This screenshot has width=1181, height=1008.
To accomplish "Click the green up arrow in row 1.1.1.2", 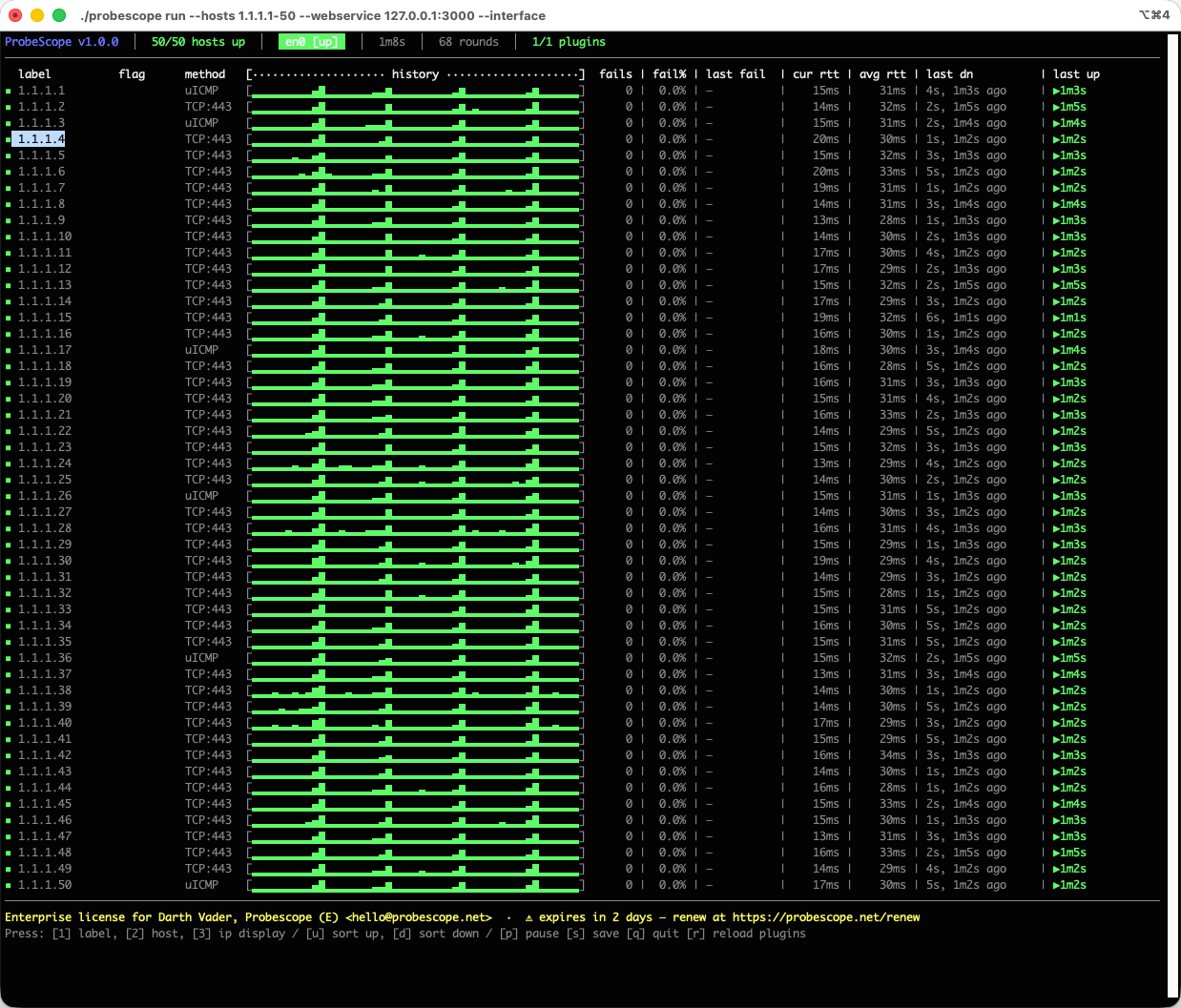I will (1057, 107).
